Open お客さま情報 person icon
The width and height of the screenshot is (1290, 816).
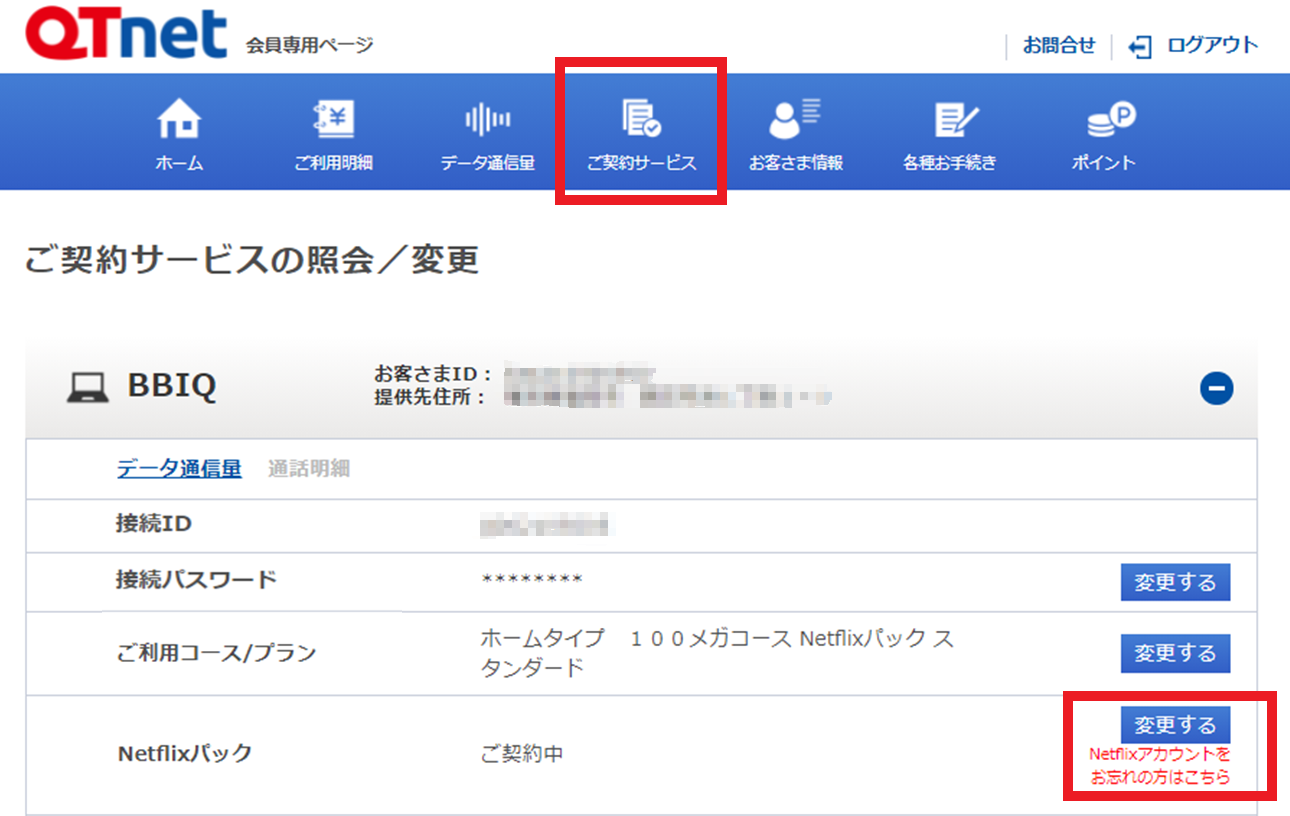[795, 119]
